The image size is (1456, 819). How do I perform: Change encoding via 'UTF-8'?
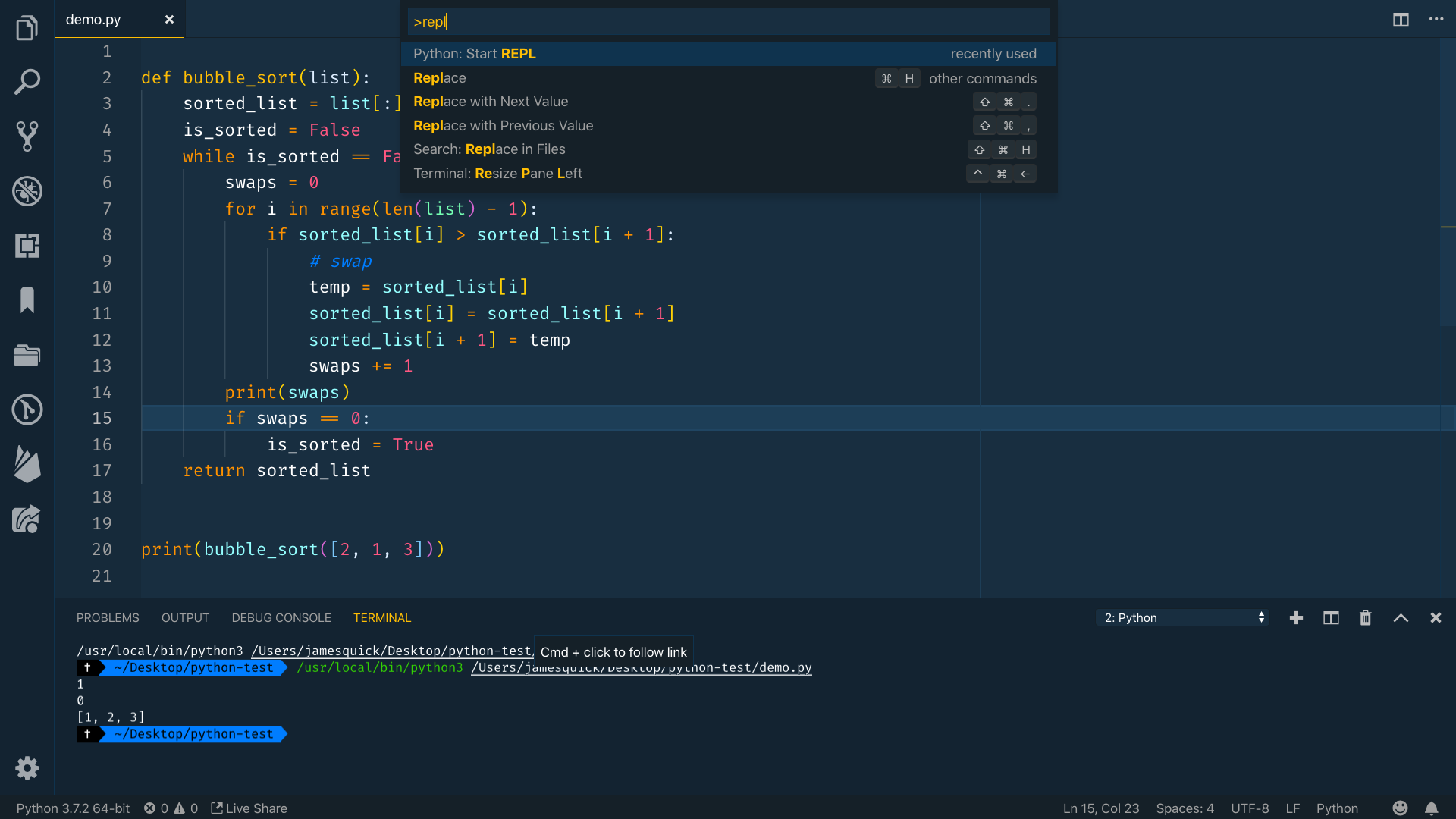pyautogui.click(x=1250, y=808)
